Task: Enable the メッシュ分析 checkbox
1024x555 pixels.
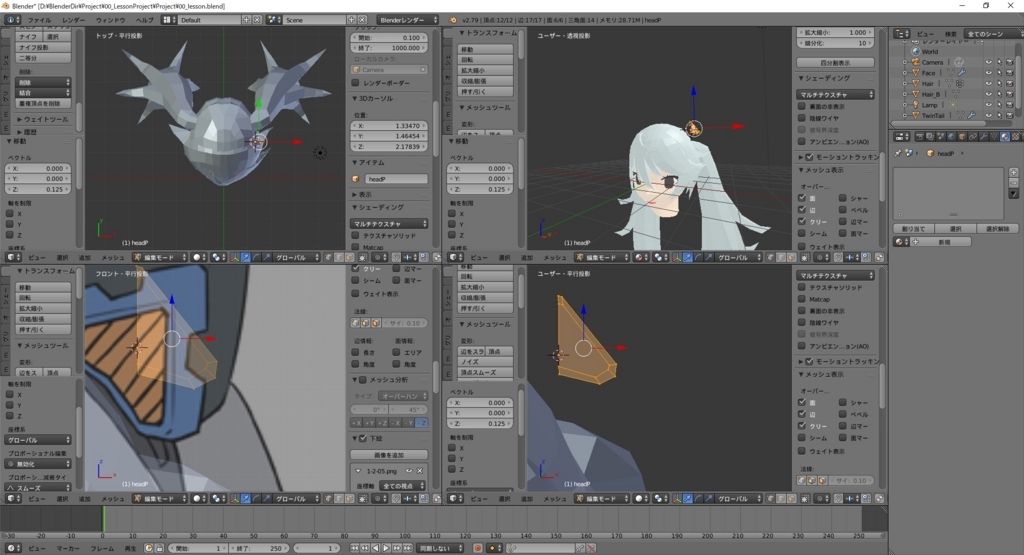Action: pyautogui.click(x=364, y=379)
